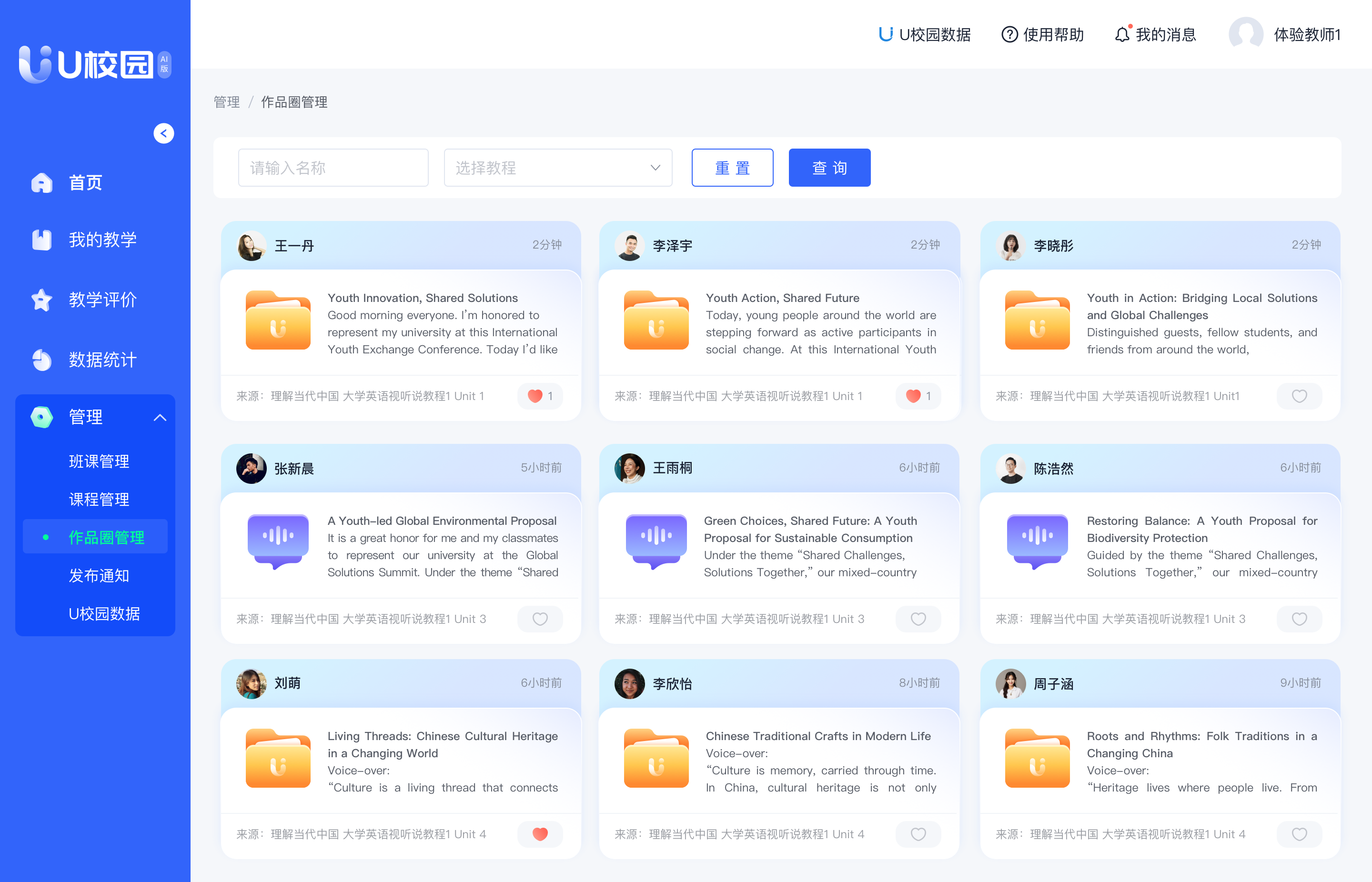Open the 我的消息 bell notification icon
This screenshot has width=1372, height=882.
pyautogui.click(x=1122, y=35)
